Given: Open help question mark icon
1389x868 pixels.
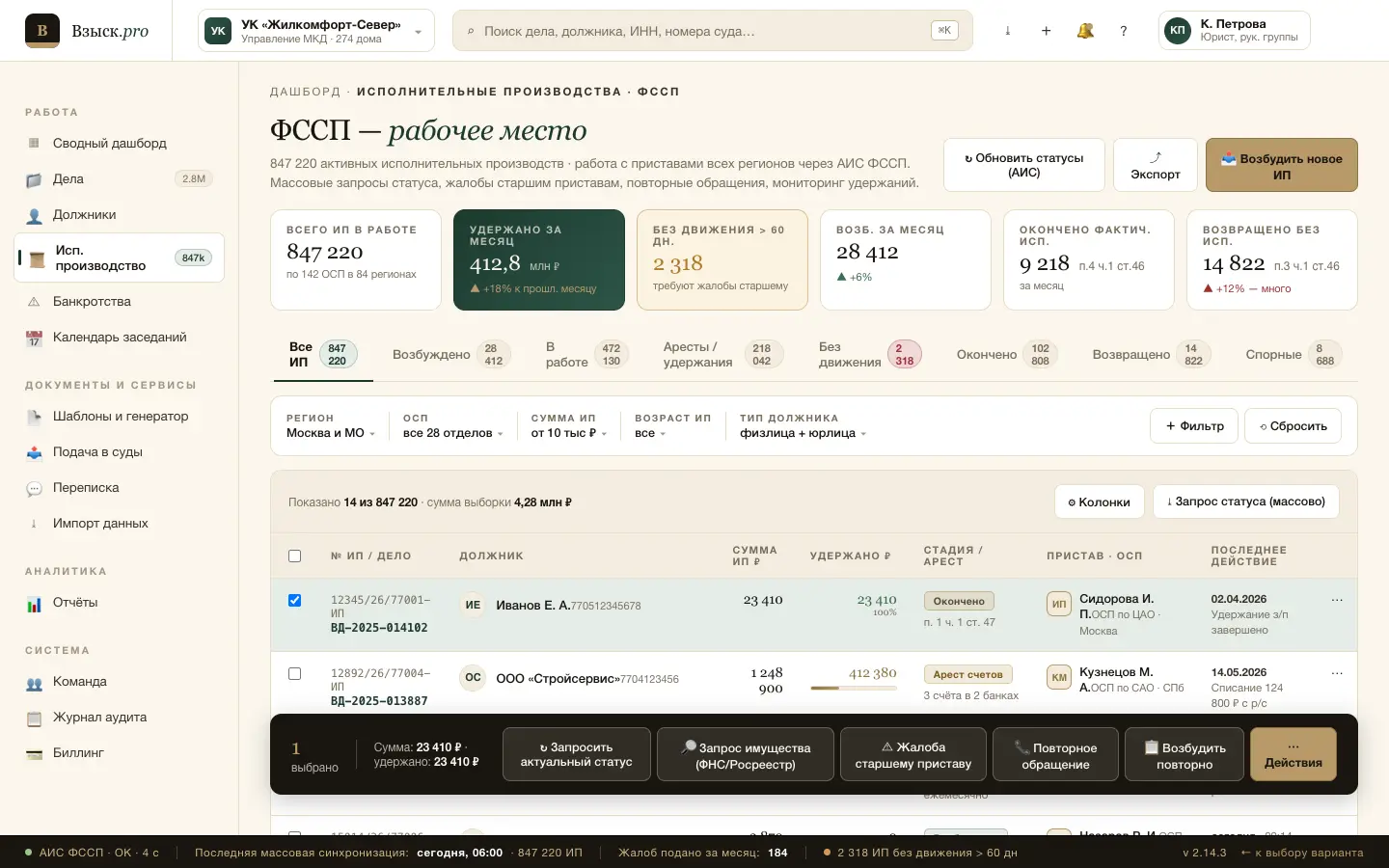Looking at the screenshot, I should click(1124, 31).
